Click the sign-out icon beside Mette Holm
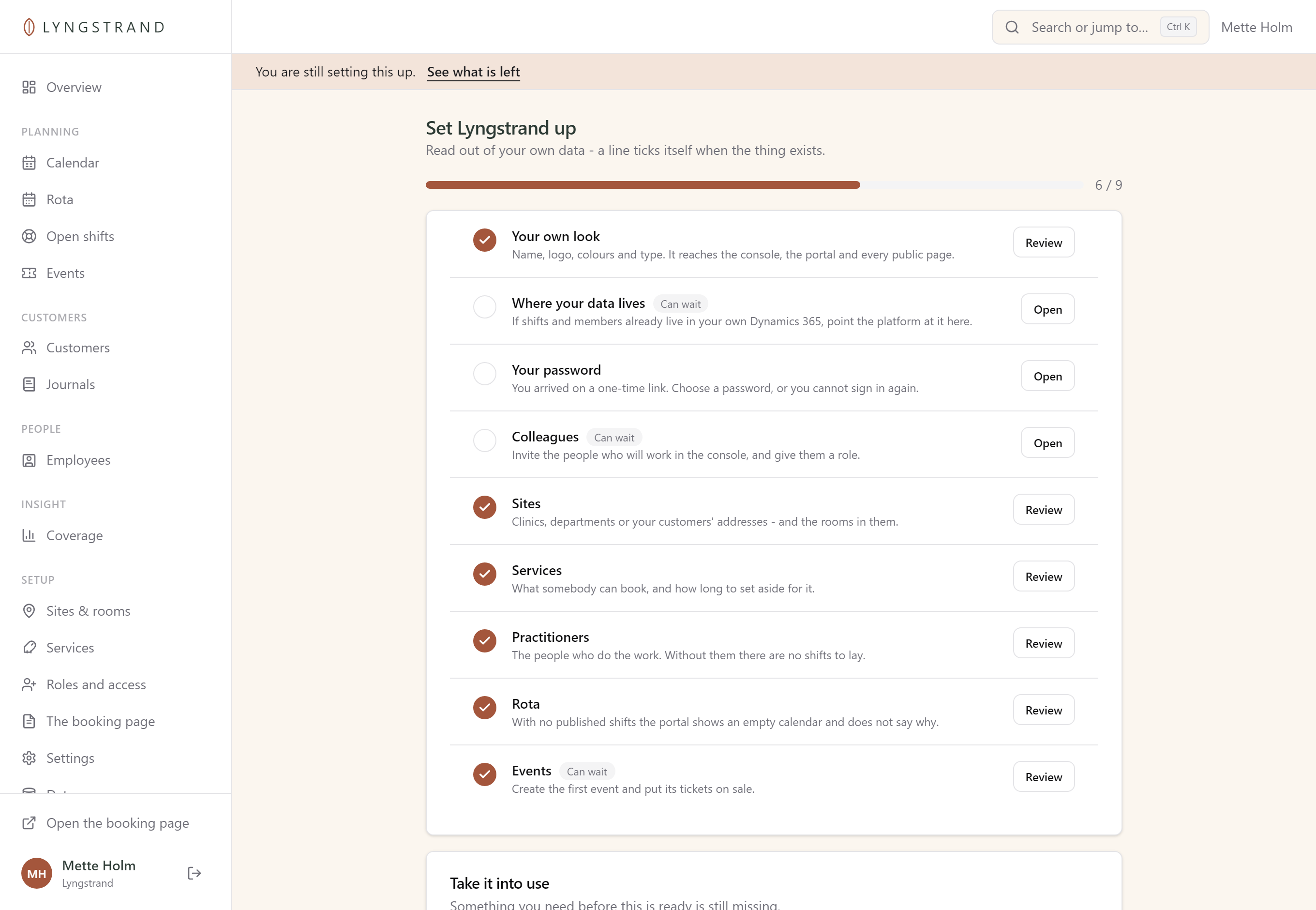Viewport: 1316px width, 910px height. point(194,874)
